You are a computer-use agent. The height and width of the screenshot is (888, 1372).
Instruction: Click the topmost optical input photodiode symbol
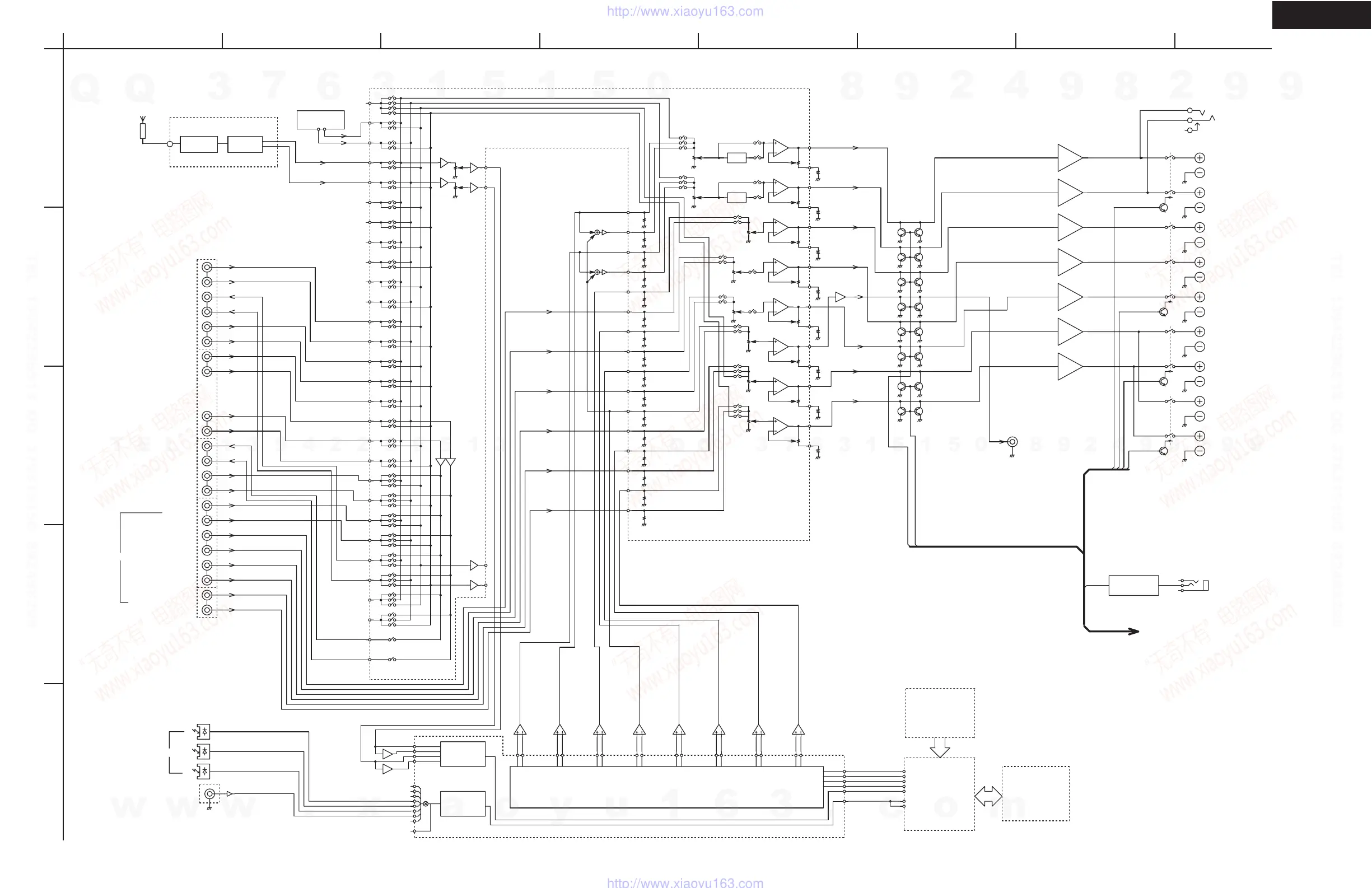[x=202, y=732]
